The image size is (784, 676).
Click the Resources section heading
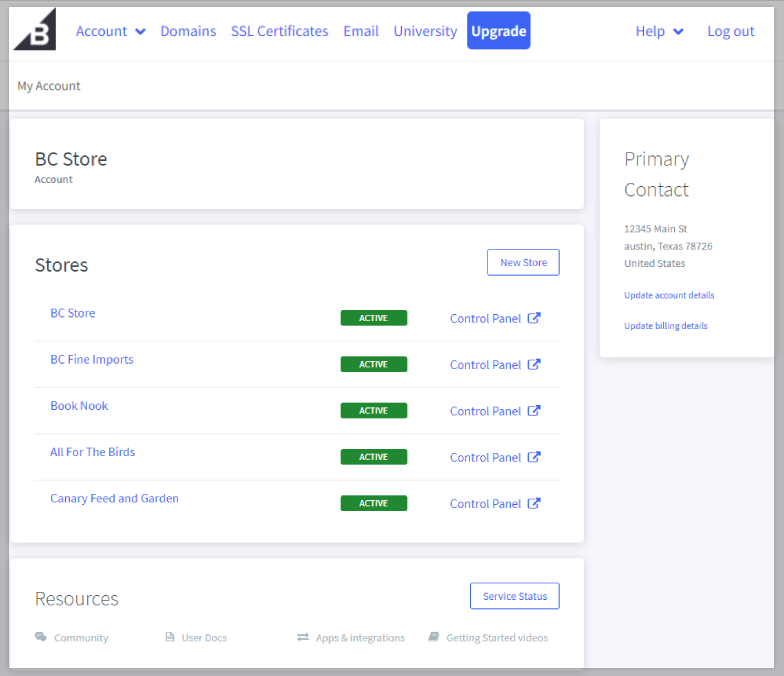[76, 598]
